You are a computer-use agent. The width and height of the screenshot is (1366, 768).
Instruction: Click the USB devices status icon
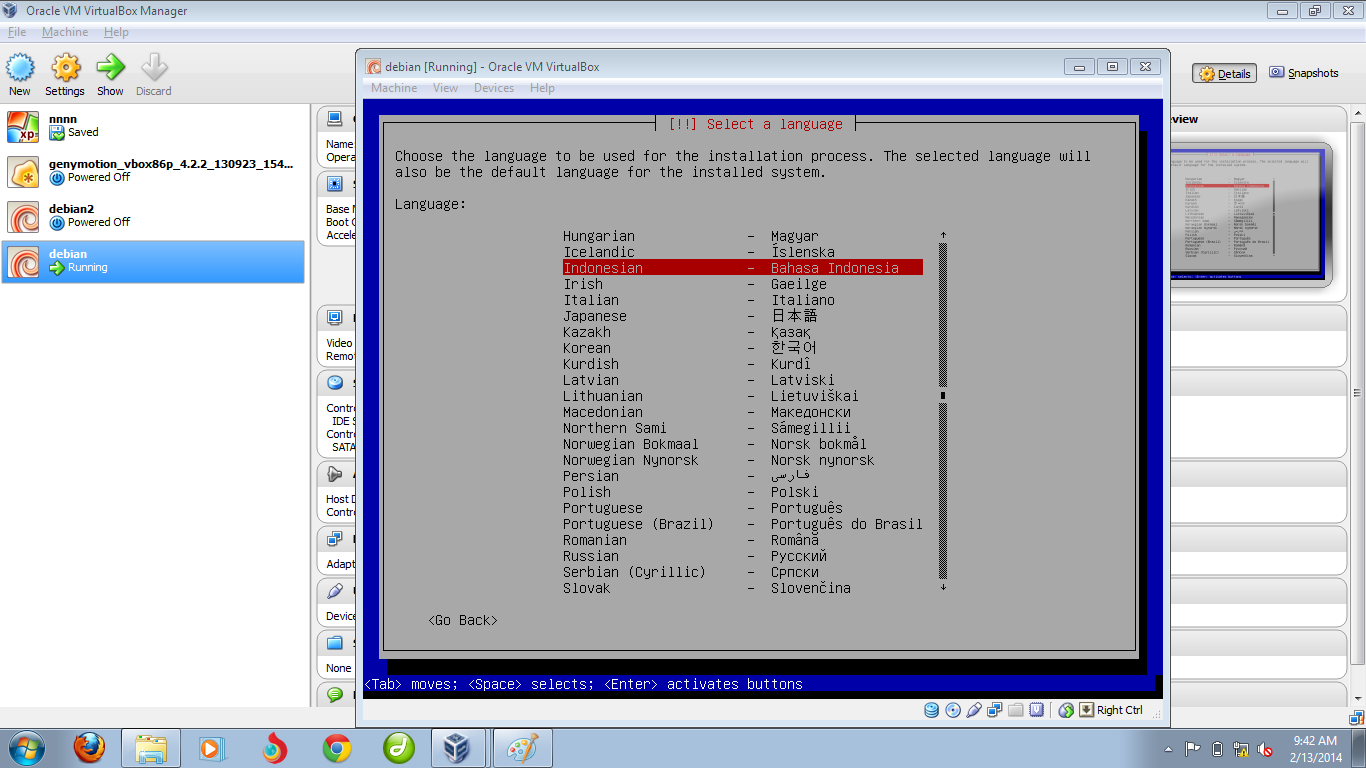tap(974, 710)
